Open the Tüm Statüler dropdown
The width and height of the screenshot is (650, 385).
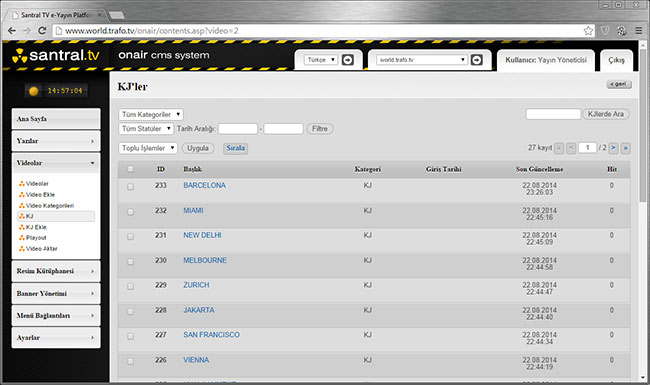(x=146, y=129)
